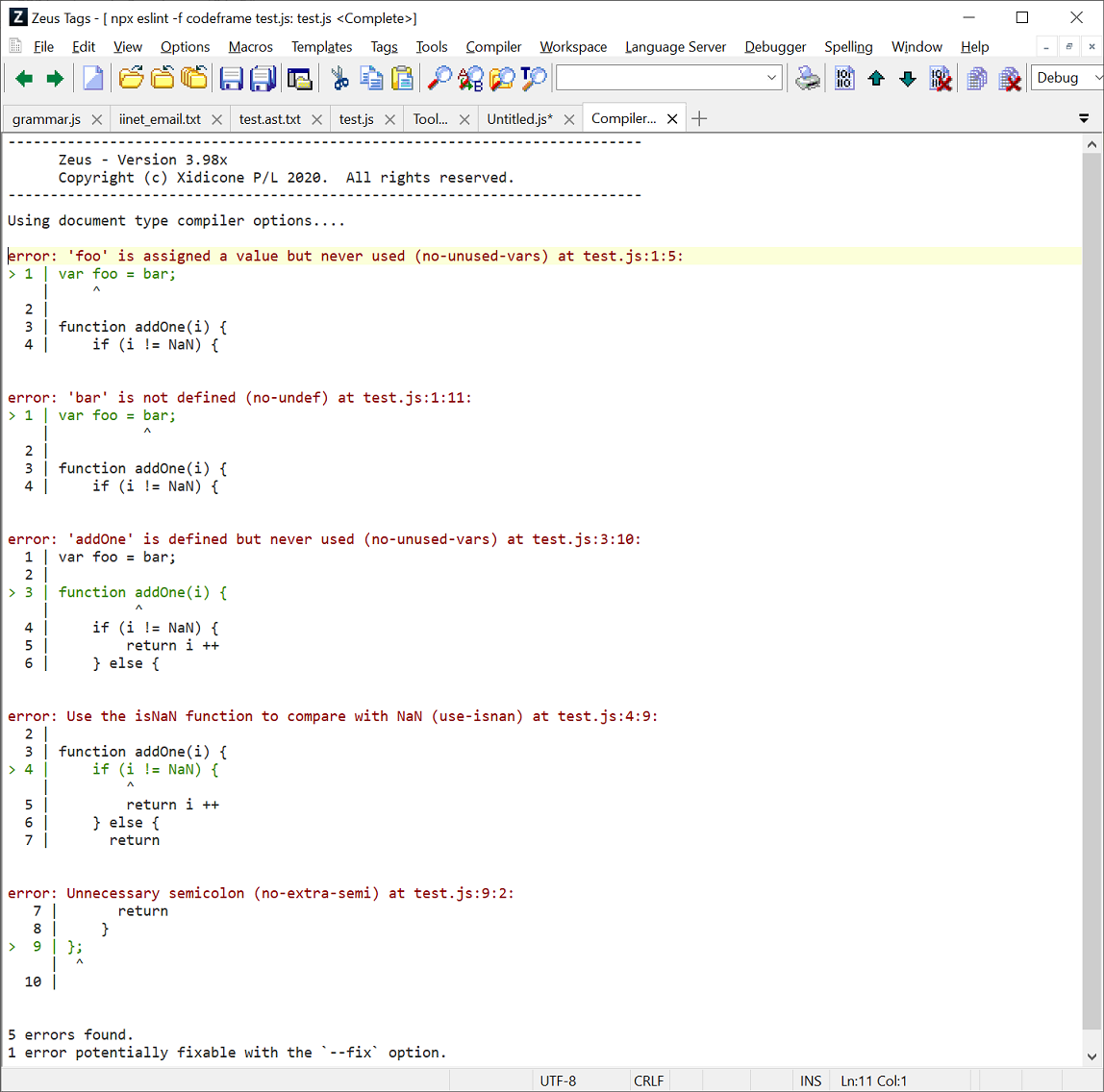Switch to the grammar.js tab
Viewport: 1104px width, 1092px height.
[x=46, y=119]
